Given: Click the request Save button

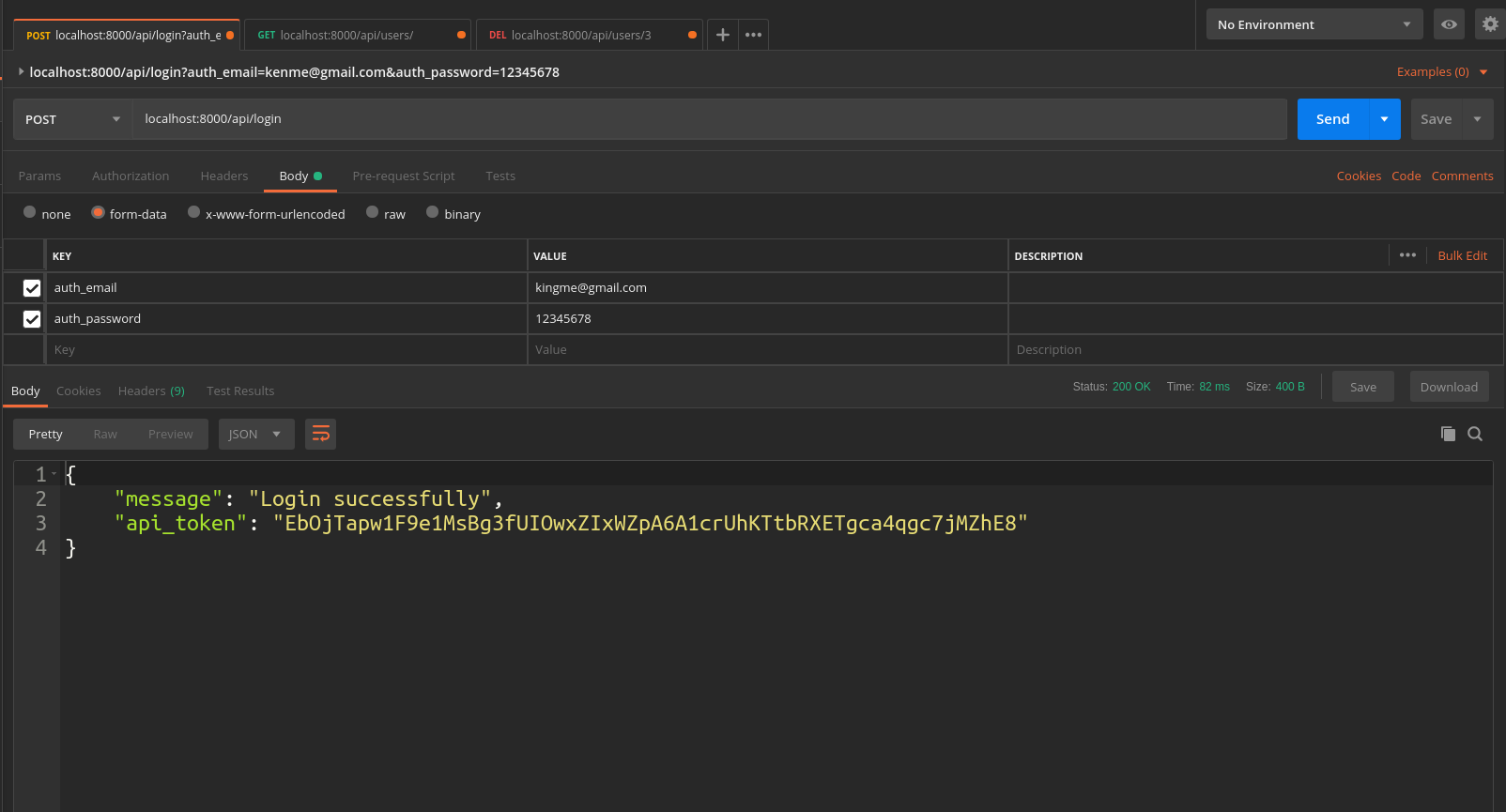Looking at the screenshot, I should point(1436,119).
